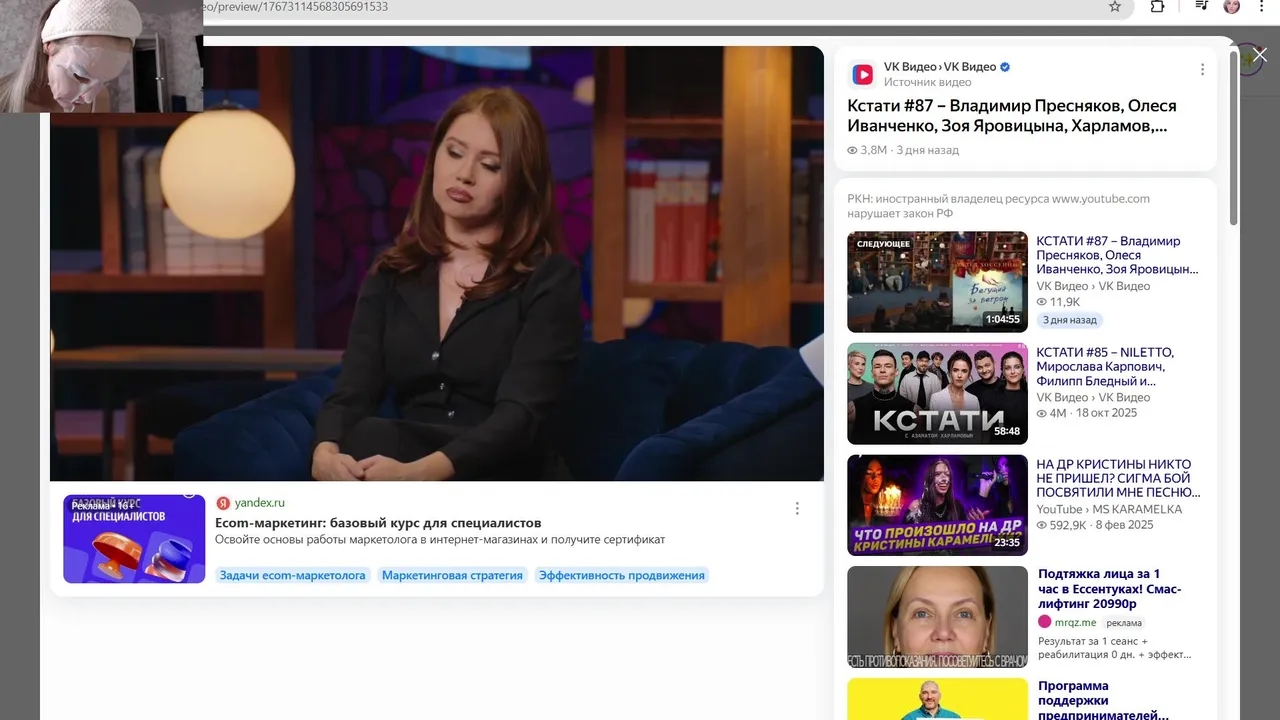Click the YouTube › MS KARAMELKA source text
This screenshot has height=720, width=1280.
(1109, 509)
